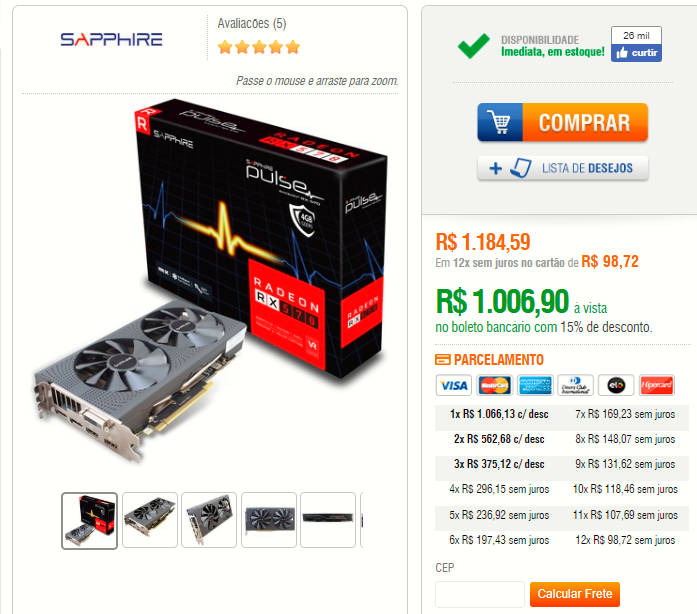Select the MasterCard payment icon
Viewport: 697px width, 614px height.
click(494, 385)
